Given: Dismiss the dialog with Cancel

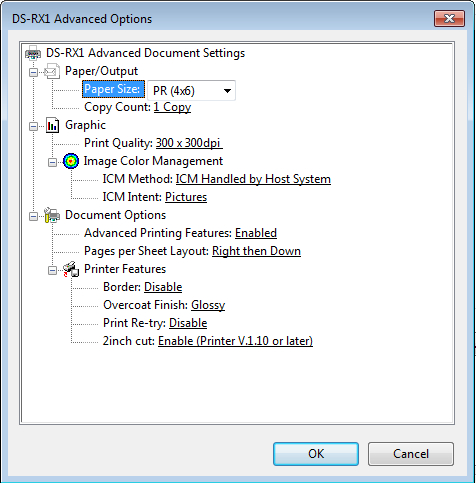Looking at the screenshot, I should tap(411, 454).
